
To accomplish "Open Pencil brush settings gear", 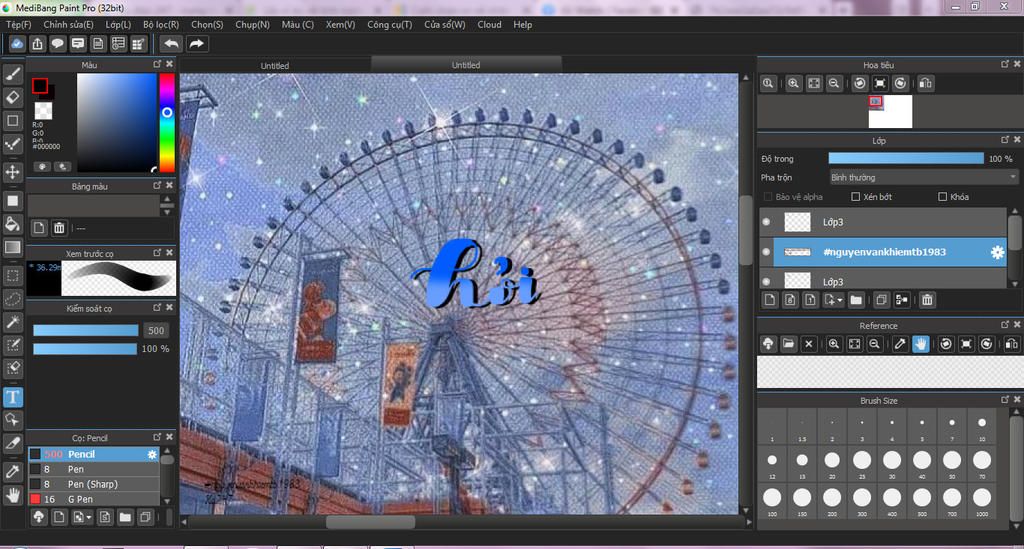I will pos(152,454).
